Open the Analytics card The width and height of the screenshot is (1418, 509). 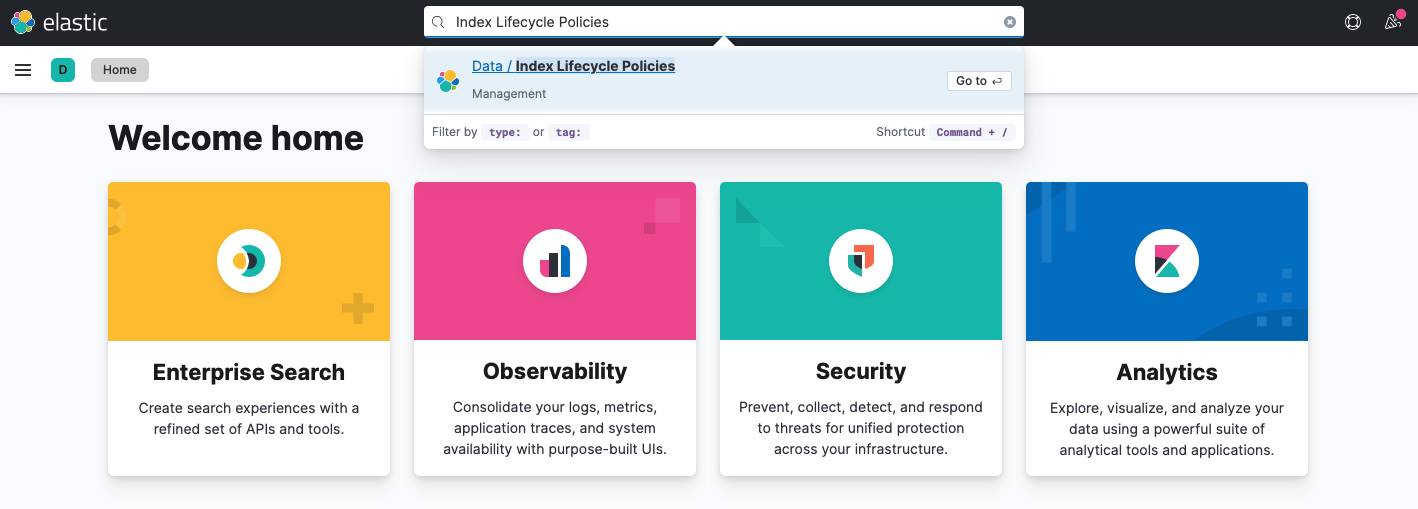(1167, 329)
